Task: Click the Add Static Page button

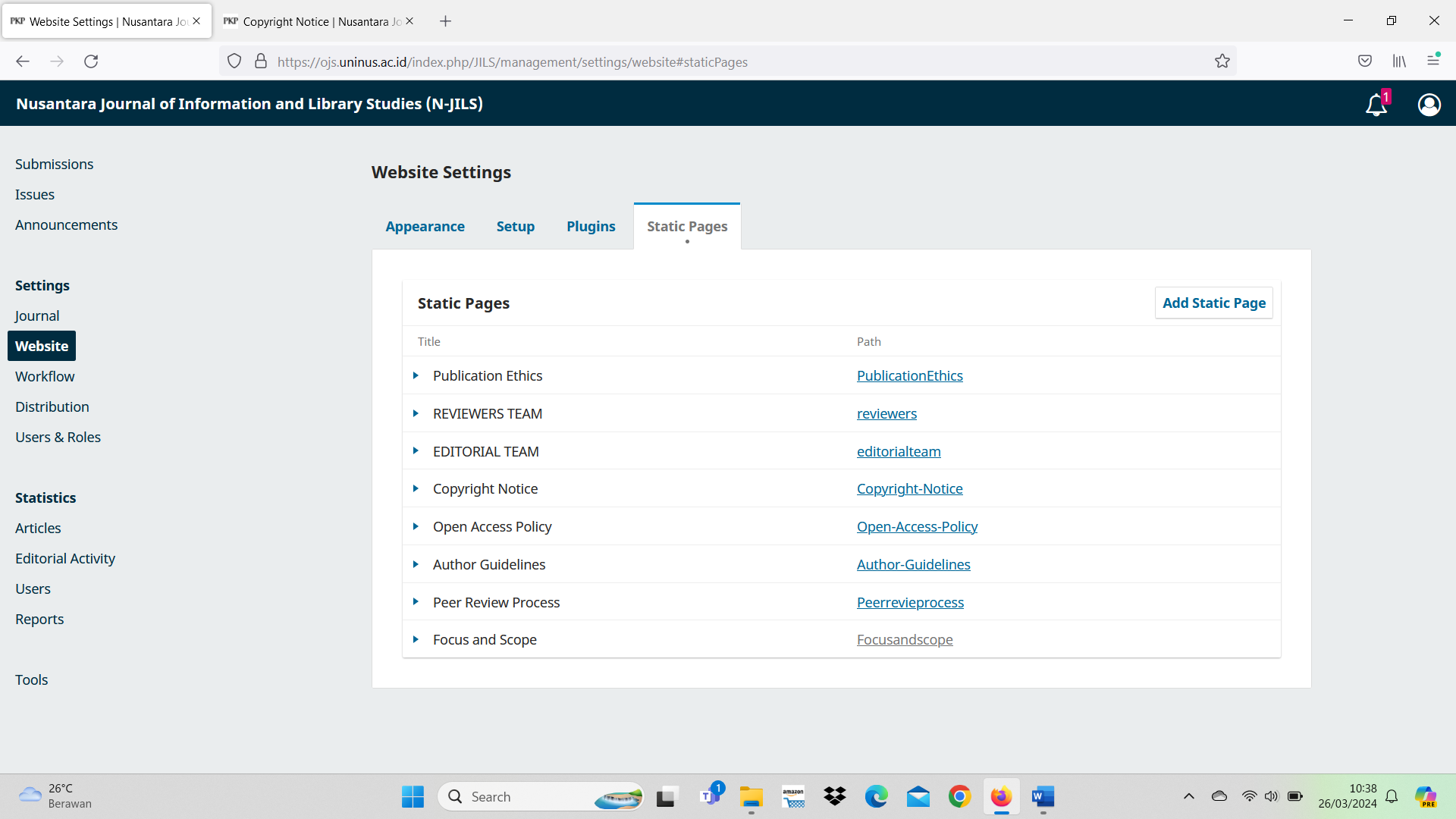Action: tap(1213, 303)
